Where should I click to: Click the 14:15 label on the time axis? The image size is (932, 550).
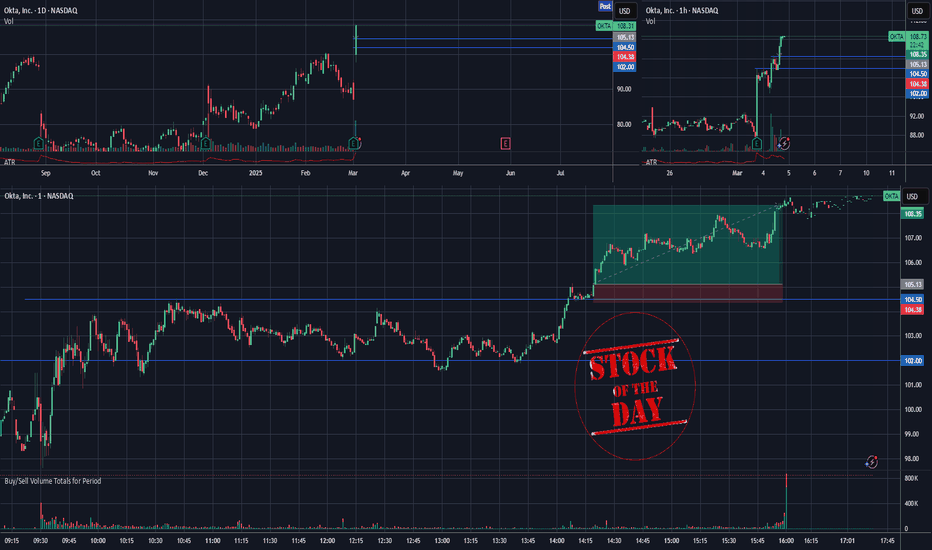pyautogui.click(x=585, y=540)
